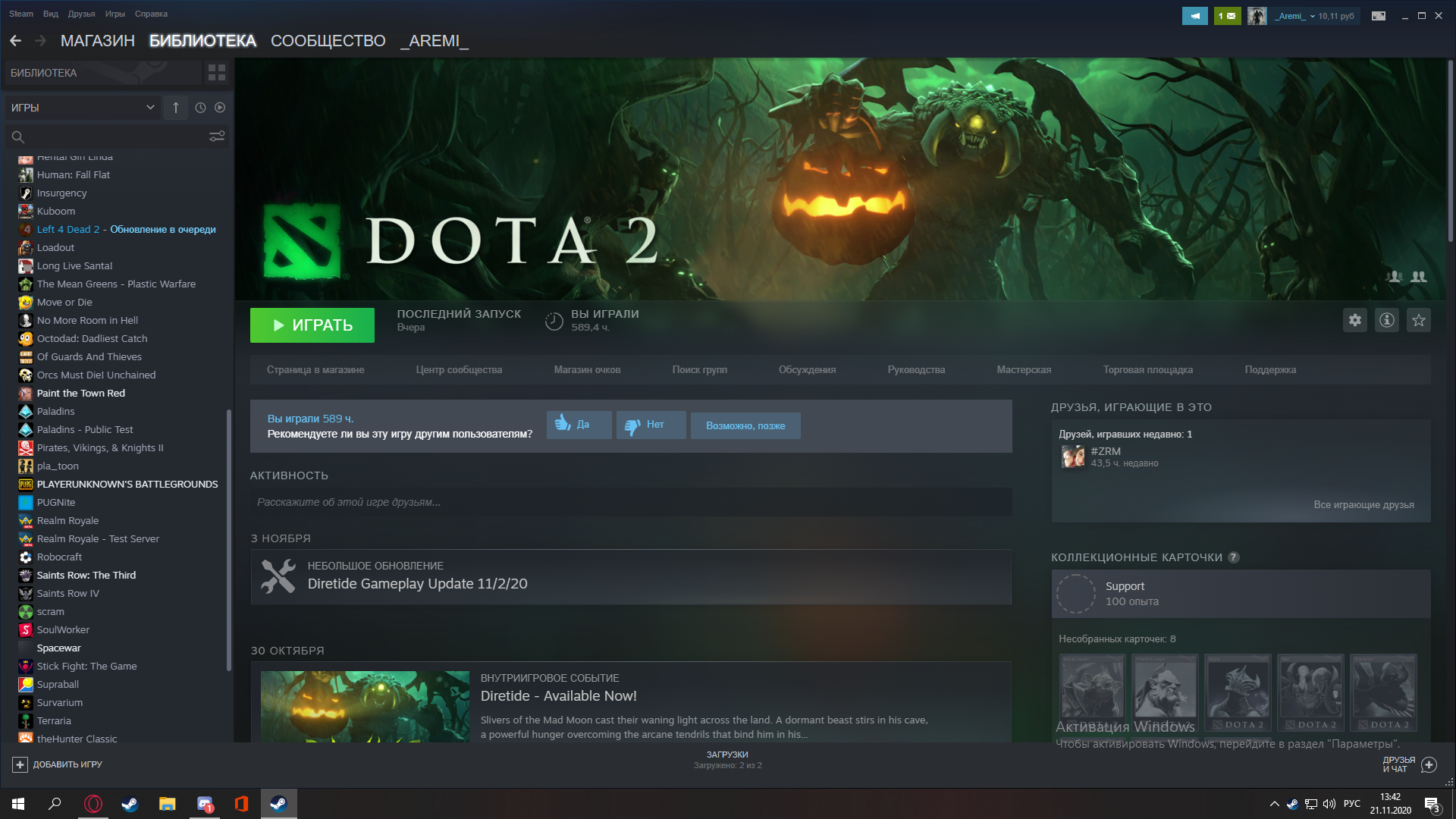
Task: Go to СООБЩЕСТВО tab
Action: click(x=328, y=41)
